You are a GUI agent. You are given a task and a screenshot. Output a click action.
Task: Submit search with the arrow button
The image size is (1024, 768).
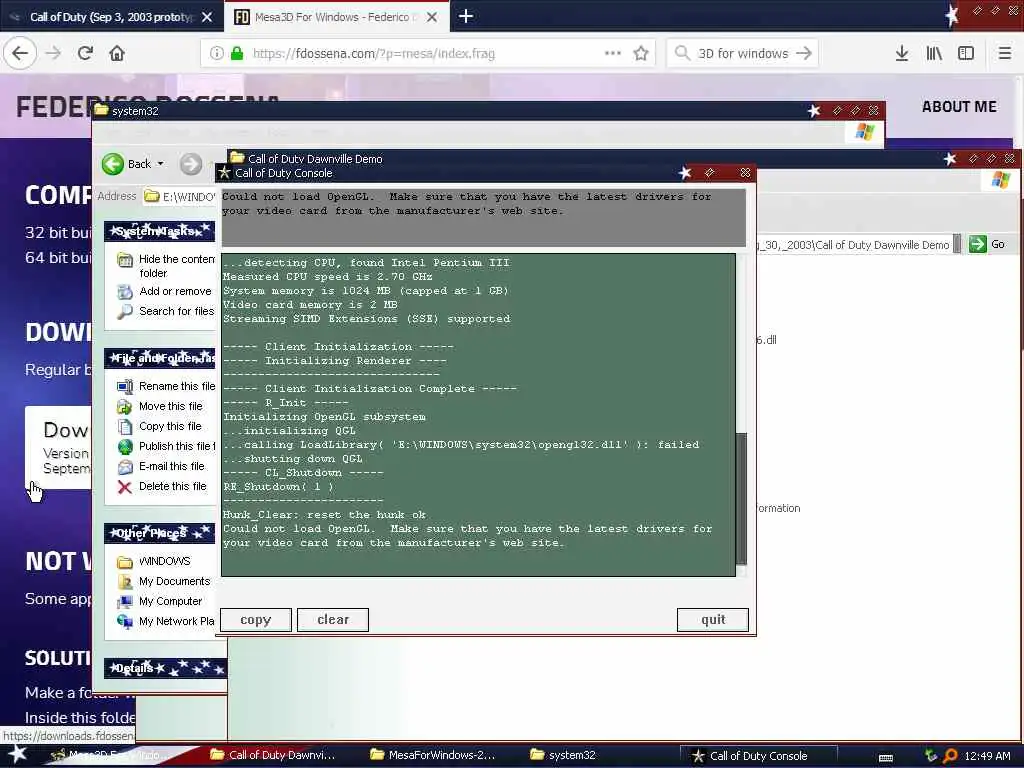tap(804, 53)
